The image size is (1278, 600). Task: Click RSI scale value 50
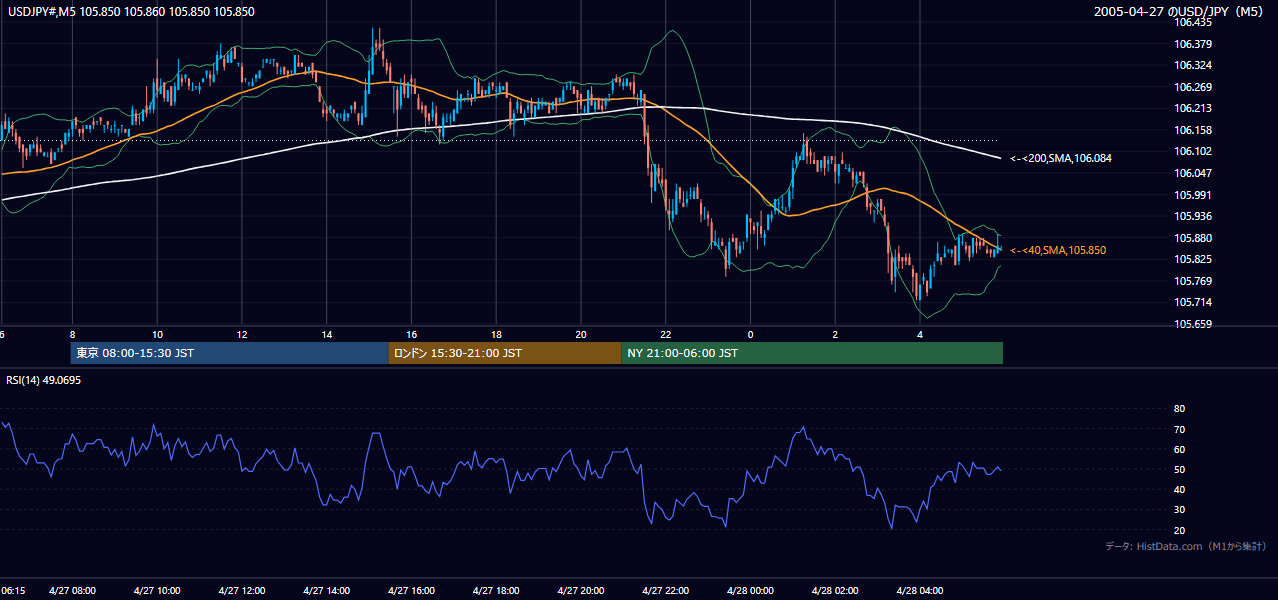click(1179, 469)
